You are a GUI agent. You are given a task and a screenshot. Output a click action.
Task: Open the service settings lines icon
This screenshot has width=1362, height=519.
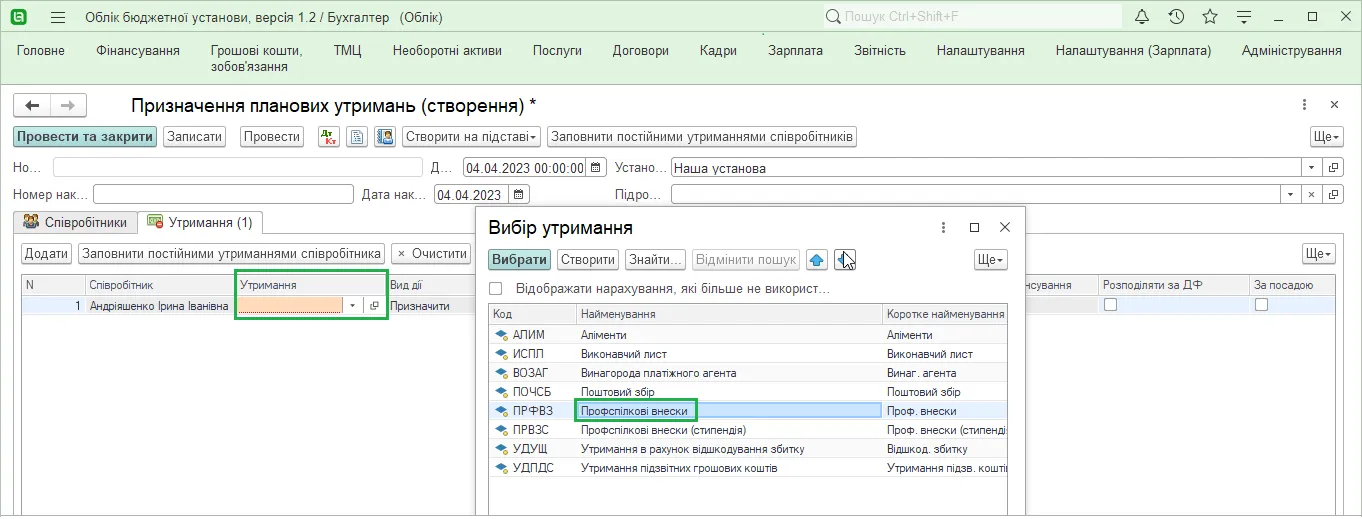(x=1244, y=17)
